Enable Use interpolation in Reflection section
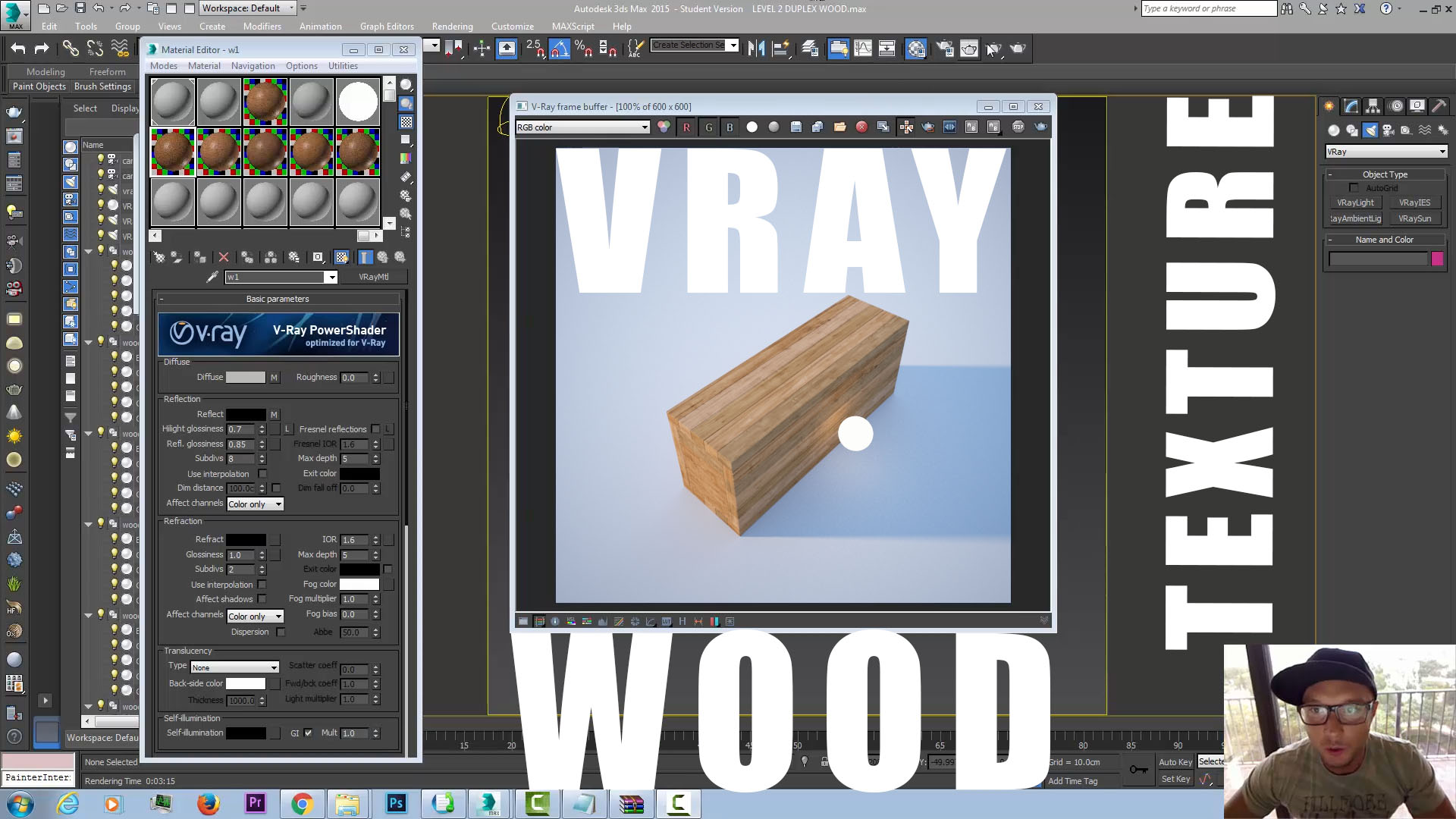1456x819 pixels. click(x=262, y=473)
